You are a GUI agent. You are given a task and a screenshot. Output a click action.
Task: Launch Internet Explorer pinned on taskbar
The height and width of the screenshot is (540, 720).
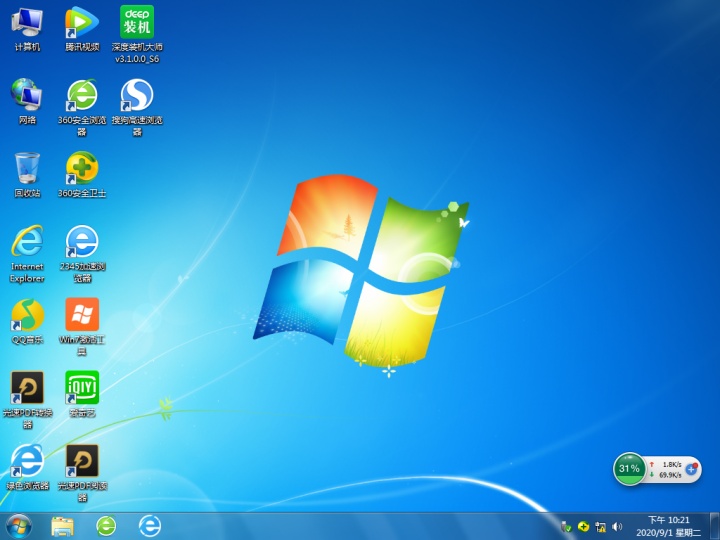[150, 526]
